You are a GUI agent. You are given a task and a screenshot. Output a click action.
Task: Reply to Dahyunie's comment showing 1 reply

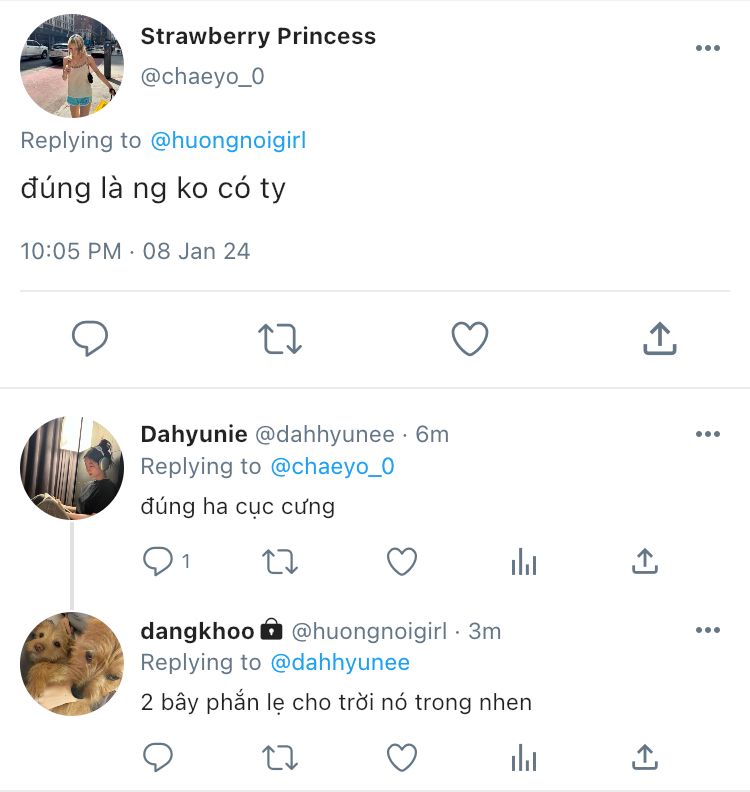click(x=158, y=561)
